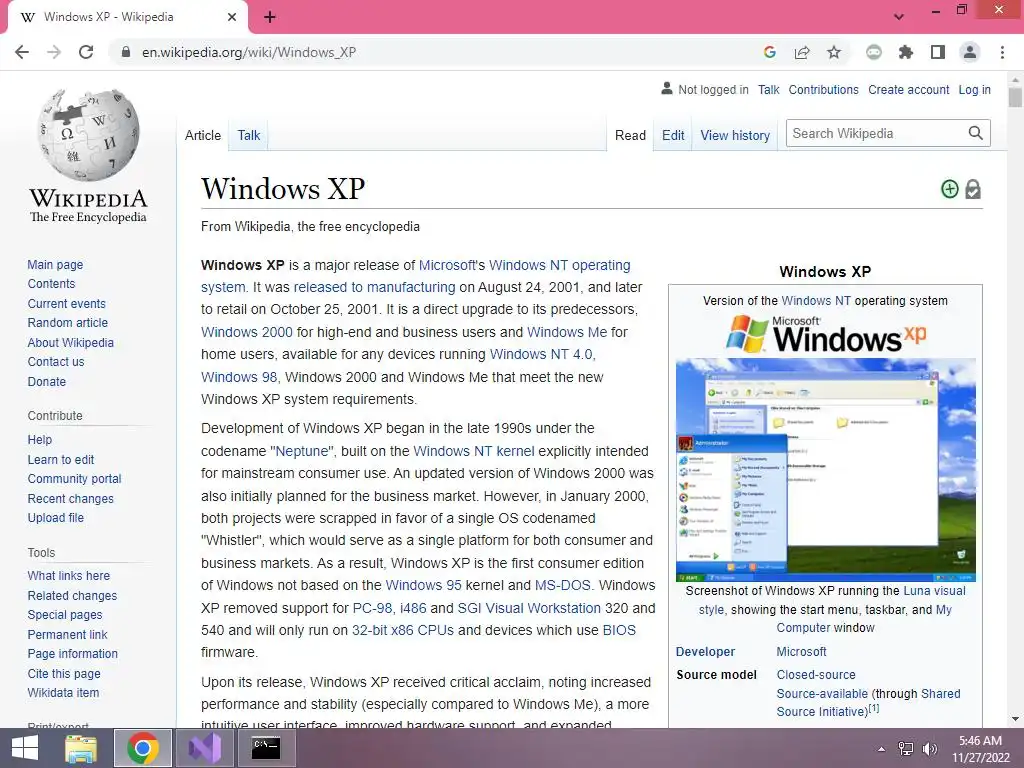Click Permanent link in Tools
Viewport: 1024px width, 768px height.
coord(67,634)
